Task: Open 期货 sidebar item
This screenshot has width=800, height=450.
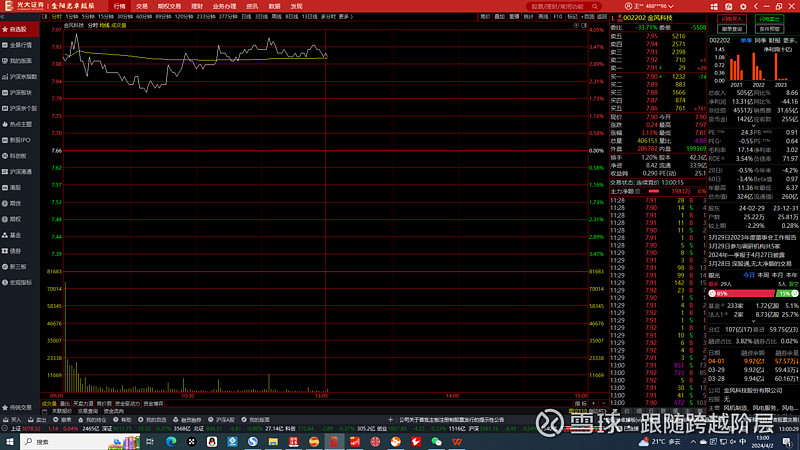Action: [x=12, y=204]
